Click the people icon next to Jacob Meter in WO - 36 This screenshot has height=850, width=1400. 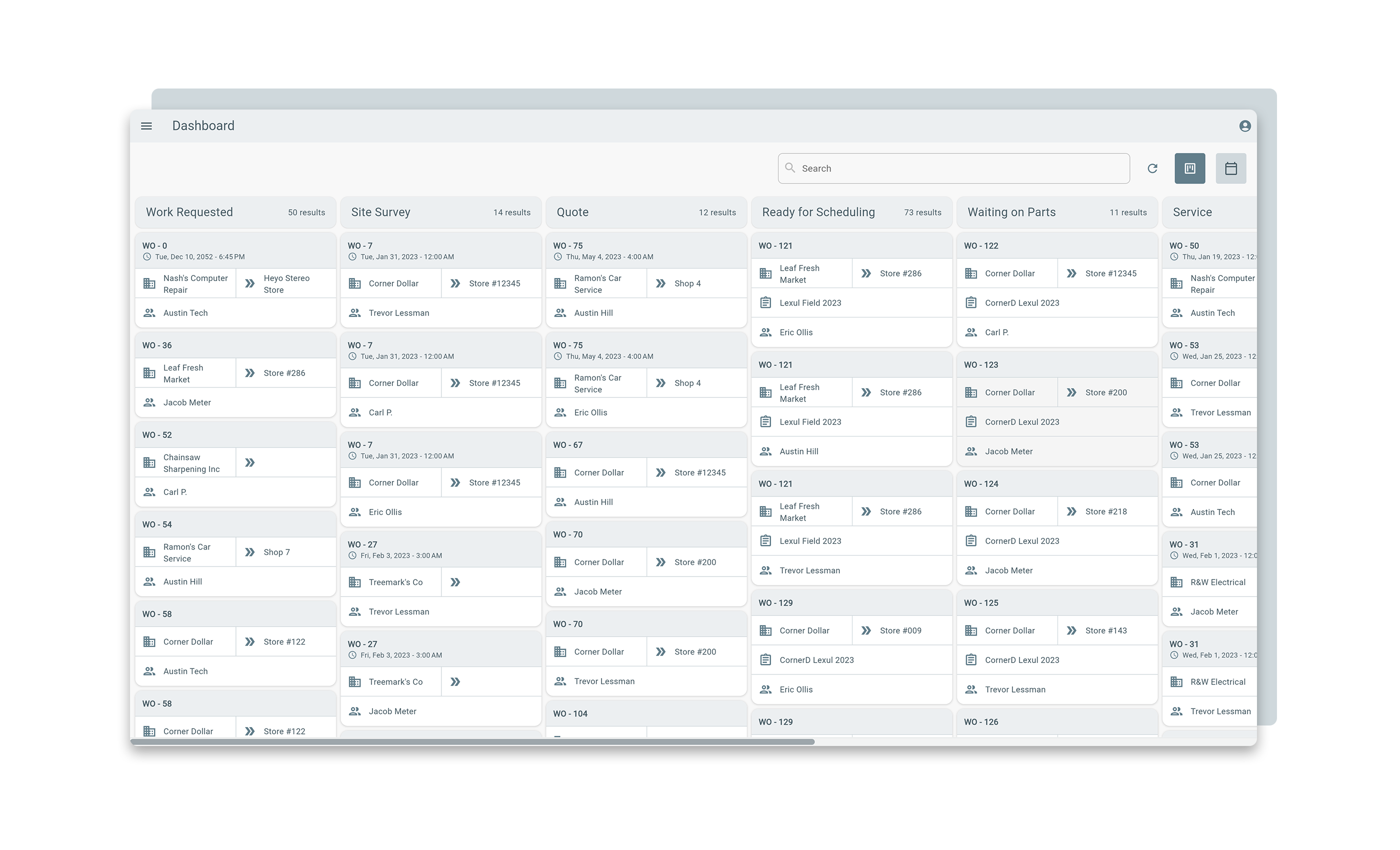(149, 402)
